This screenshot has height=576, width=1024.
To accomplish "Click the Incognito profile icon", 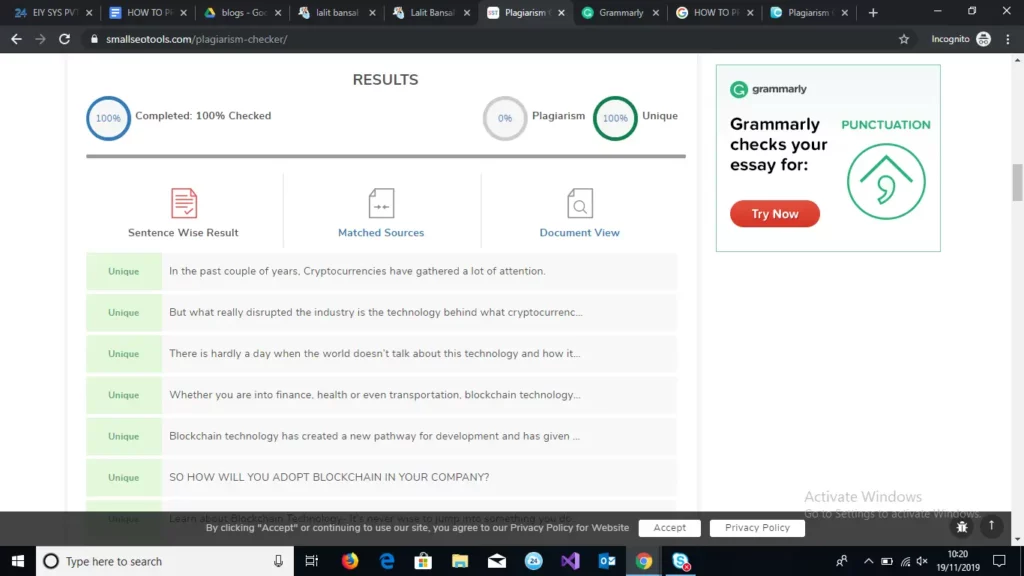I will click(983, 39).
